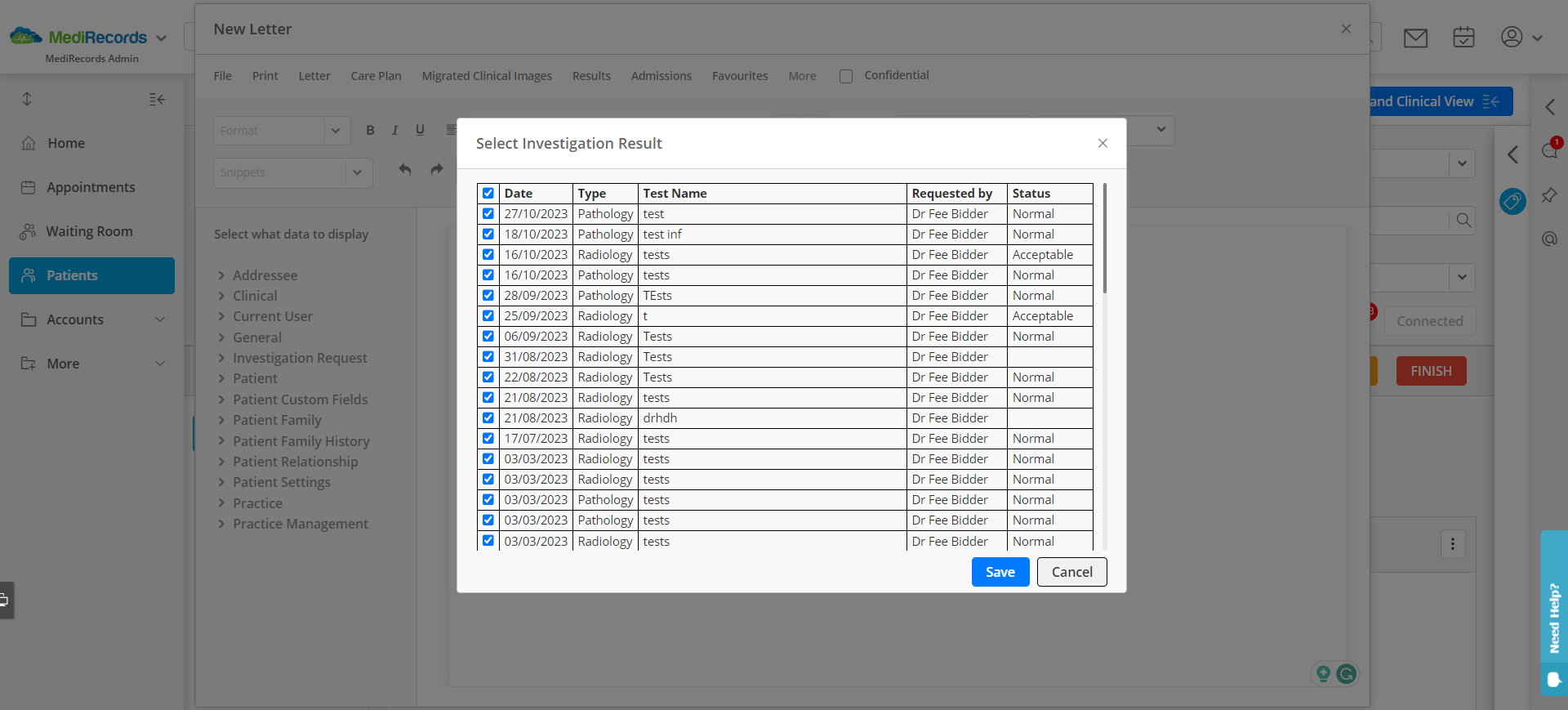Click the green lightbulb icon in editor
Image resolution: width=1568 pixels, height=710 pixels.
pos(1323,673)
